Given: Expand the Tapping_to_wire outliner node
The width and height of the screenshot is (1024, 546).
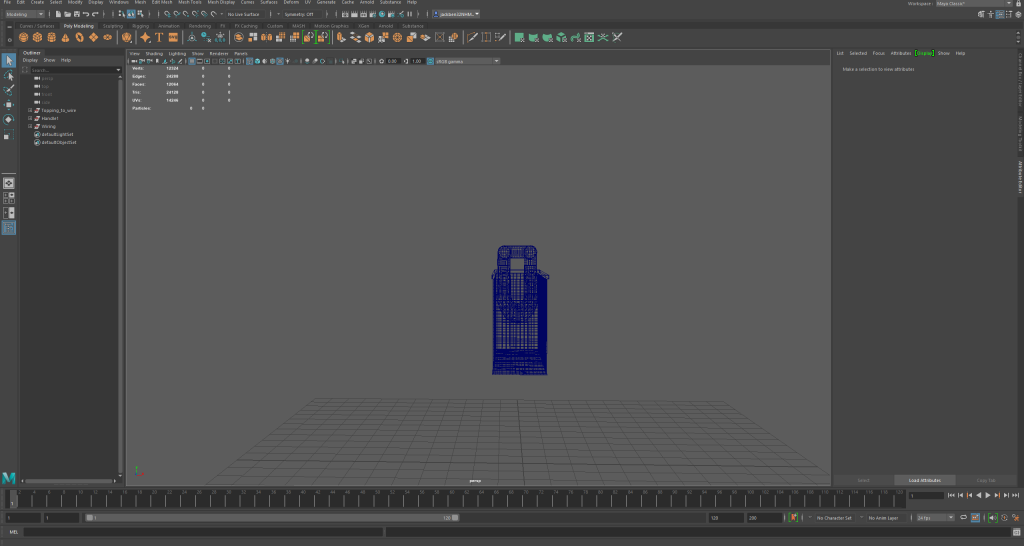Looking at the screenshot, I should (x=30, y=110).
